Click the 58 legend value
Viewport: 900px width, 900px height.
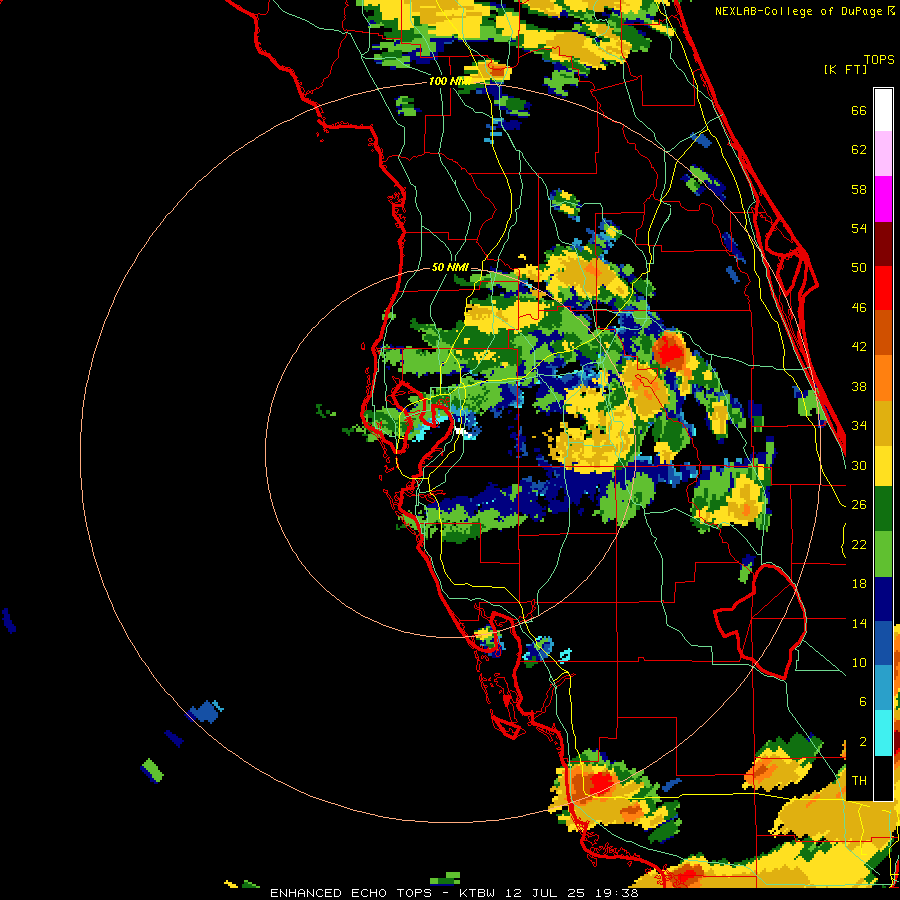[x=859, y=189]
